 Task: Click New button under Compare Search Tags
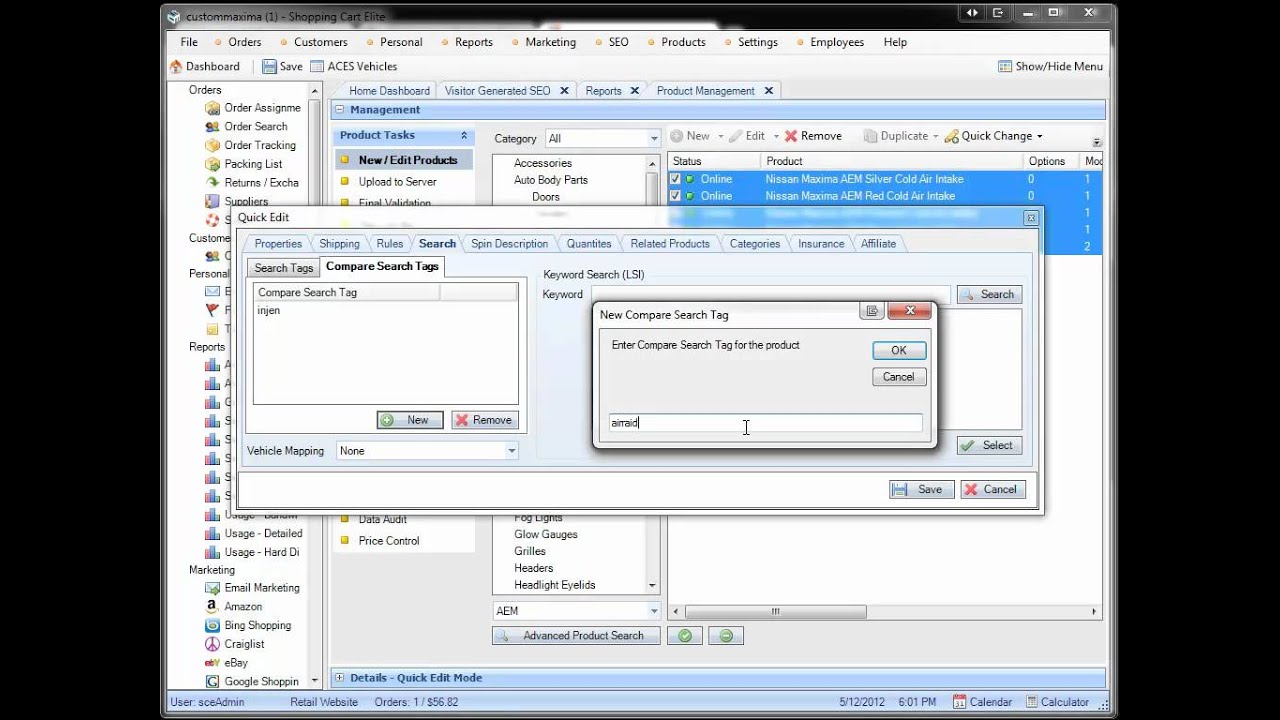tap(410, 420)
